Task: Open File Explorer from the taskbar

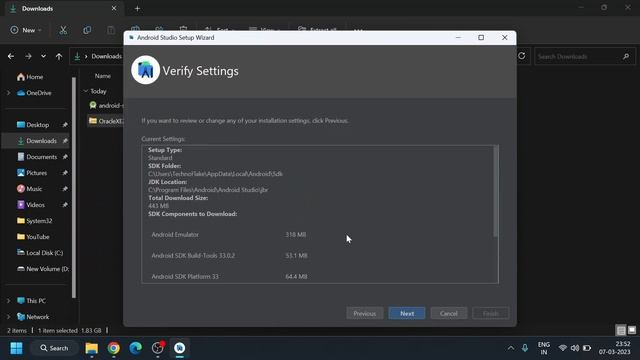Action: [x=91, y=348]
